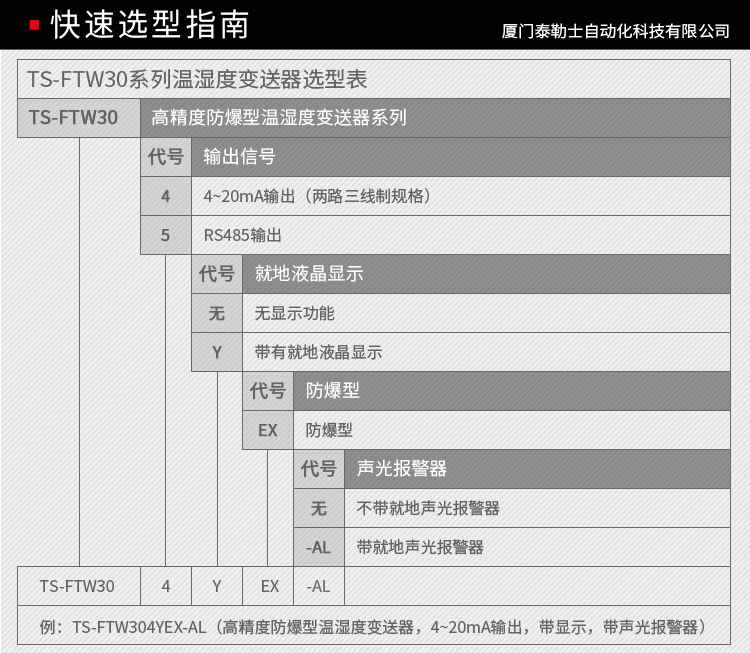Click 代号 next to 声光报警器
The image size is (750, 653).
[319, 469]
